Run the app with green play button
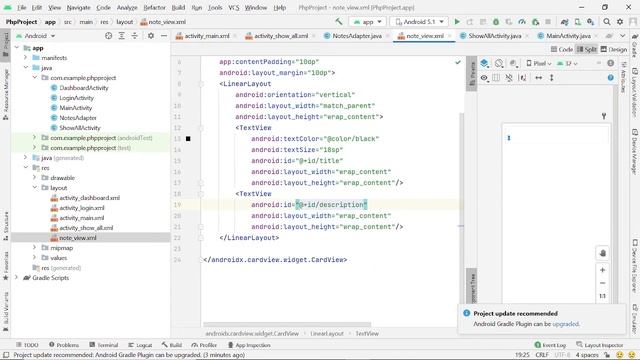This screenshot has height=360, width=640. click(457, 22)
